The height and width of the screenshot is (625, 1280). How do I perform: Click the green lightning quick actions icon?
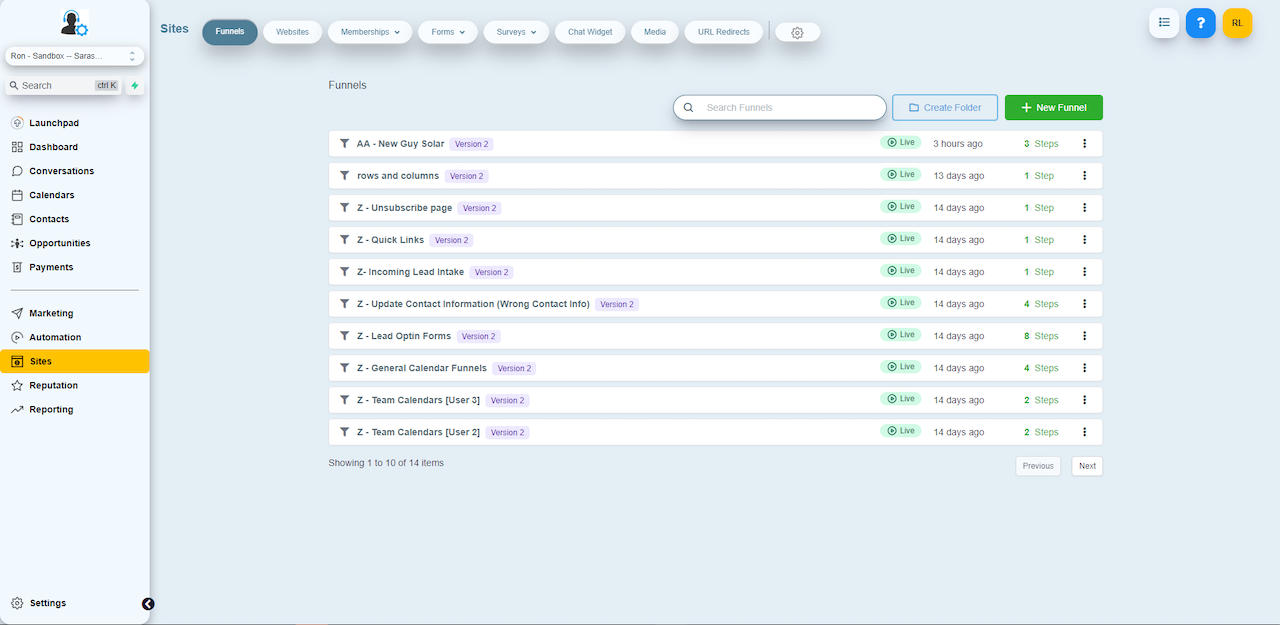pyautogui.click(x=135, y=86)
